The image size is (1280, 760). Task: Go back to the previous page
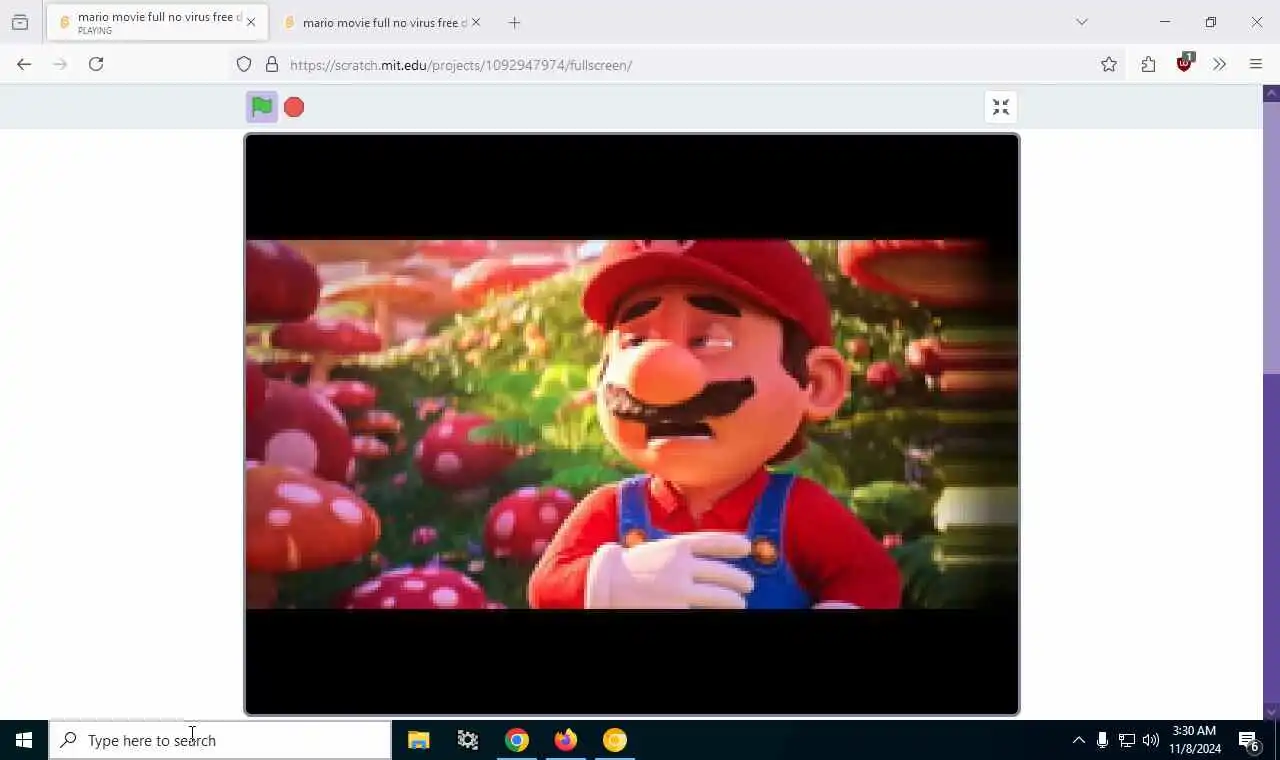click(24, 64)
